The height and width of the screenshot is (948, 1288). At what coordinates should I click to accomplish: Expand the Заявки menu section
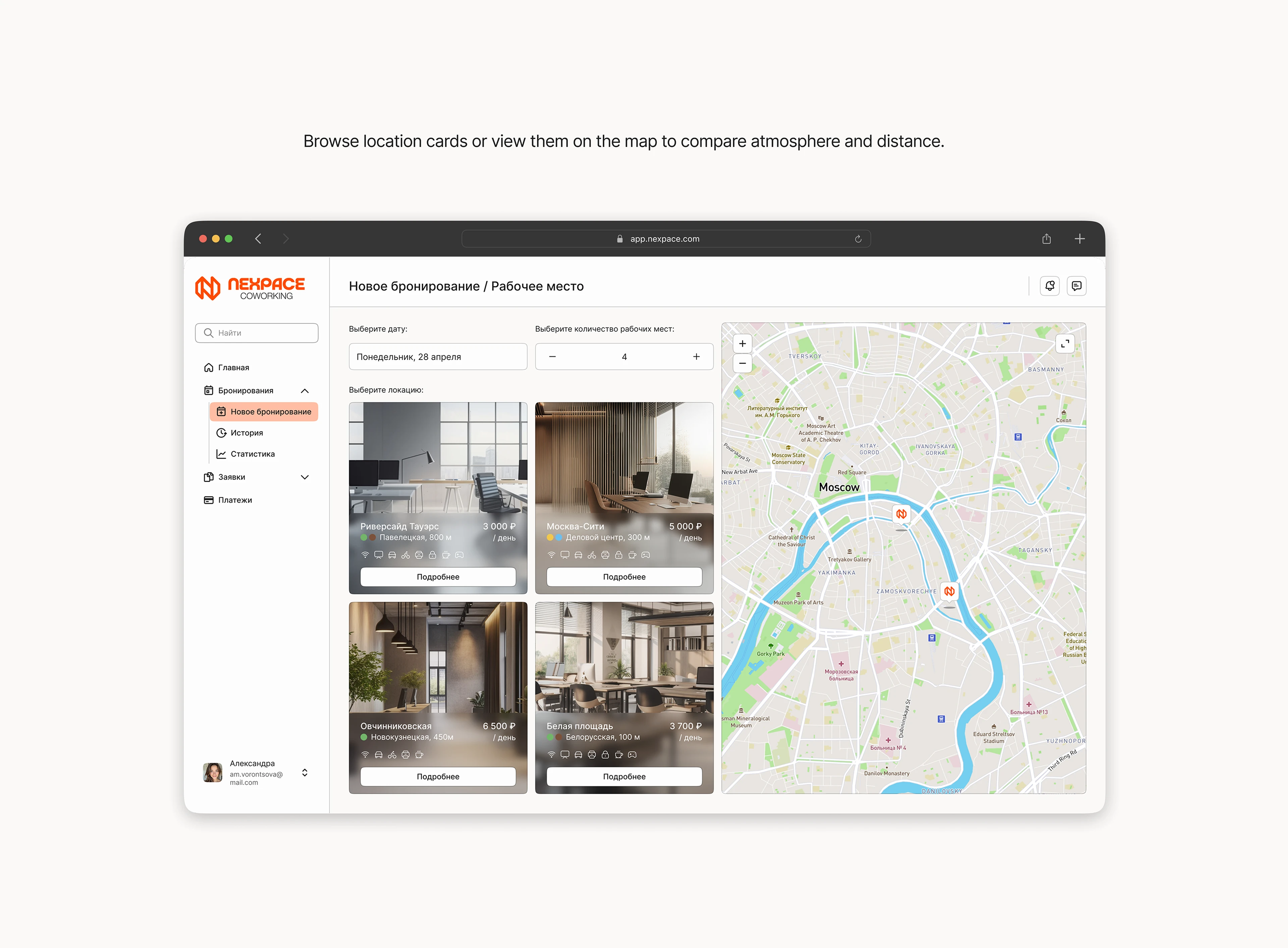305,477
